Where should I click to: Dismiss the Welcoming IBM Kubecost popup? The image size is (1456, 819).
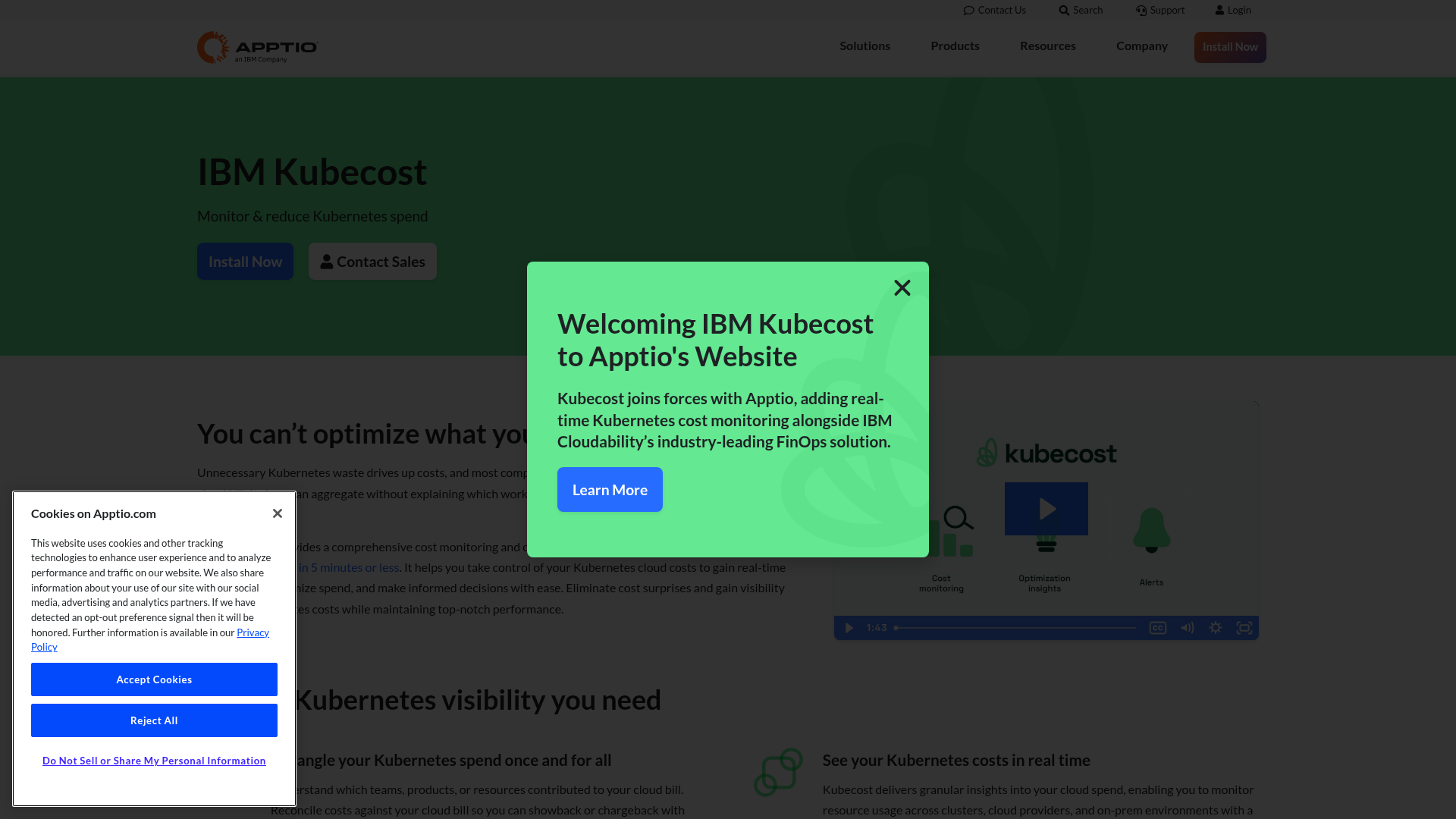902,288
